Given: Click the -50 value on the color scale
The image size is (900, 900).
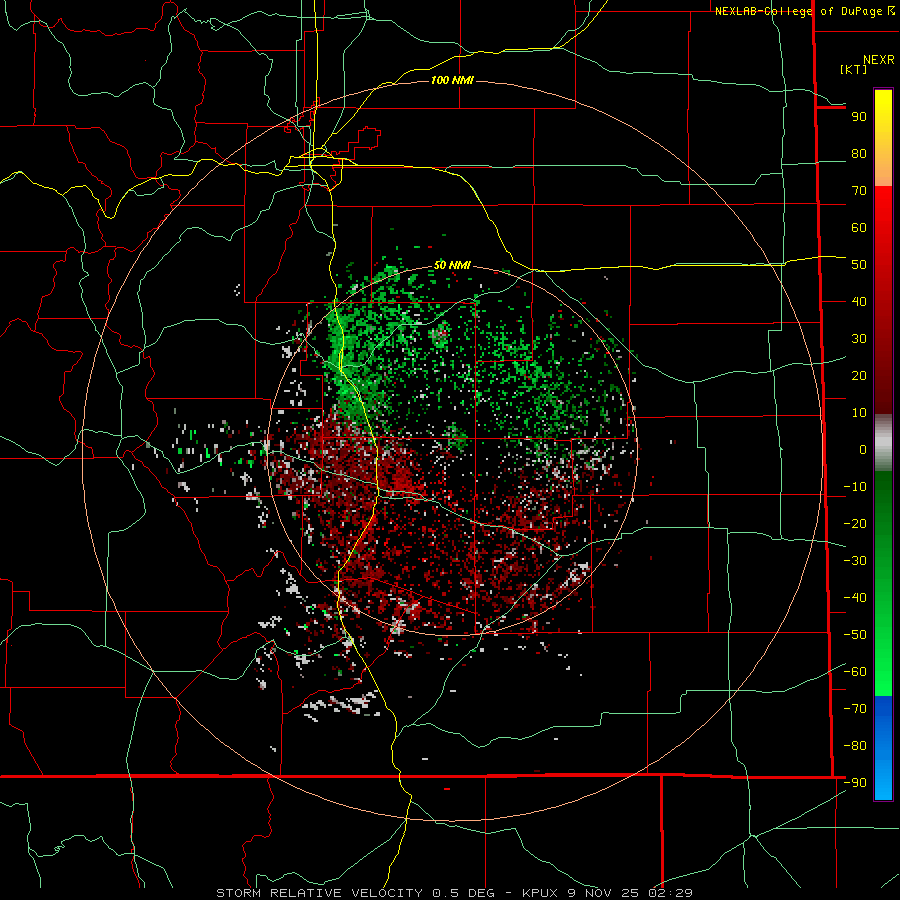Looking at the screenshot, I should coord(855,635).
